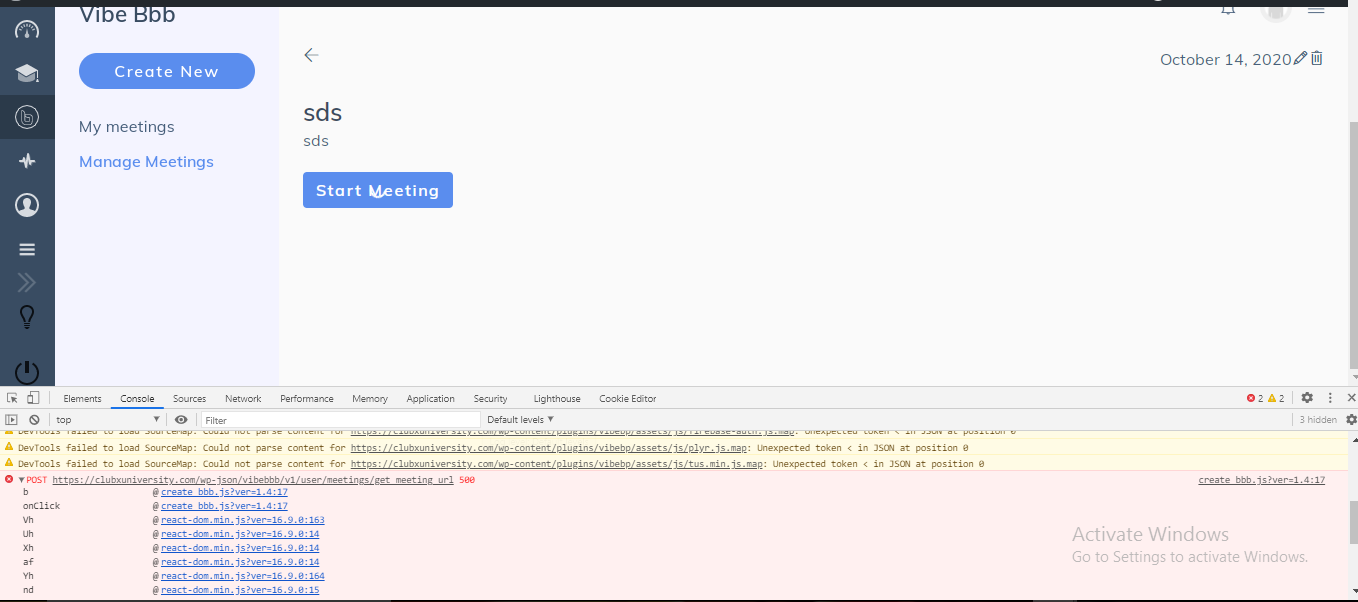Viewport: 1358px width, 602px height.
Task: Toggle DevTools device toolbar icon
Action: pyautogui.click(x=33, y=398)
